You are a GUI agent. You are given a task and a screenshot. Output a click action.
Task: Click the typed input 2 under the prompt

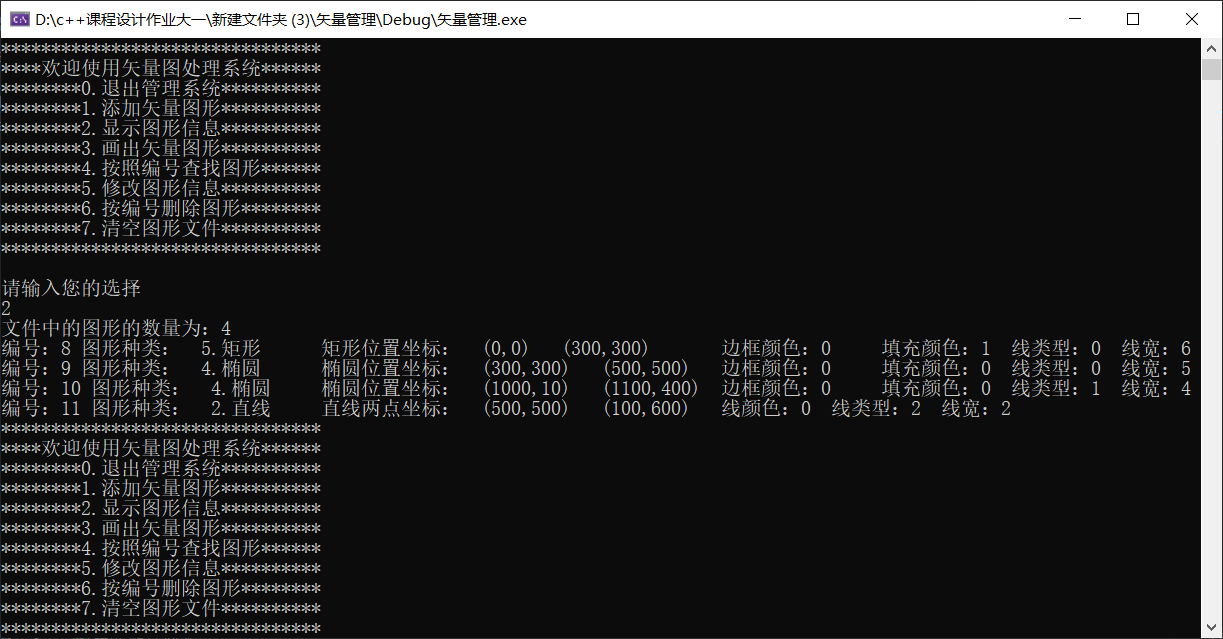coord(6,309)
